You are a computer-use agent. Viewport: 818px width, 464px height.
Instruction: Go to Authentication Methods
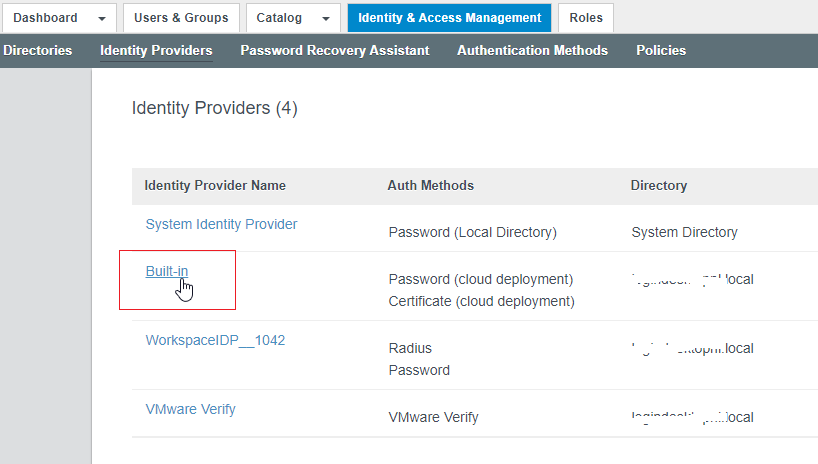pos(532,50)
